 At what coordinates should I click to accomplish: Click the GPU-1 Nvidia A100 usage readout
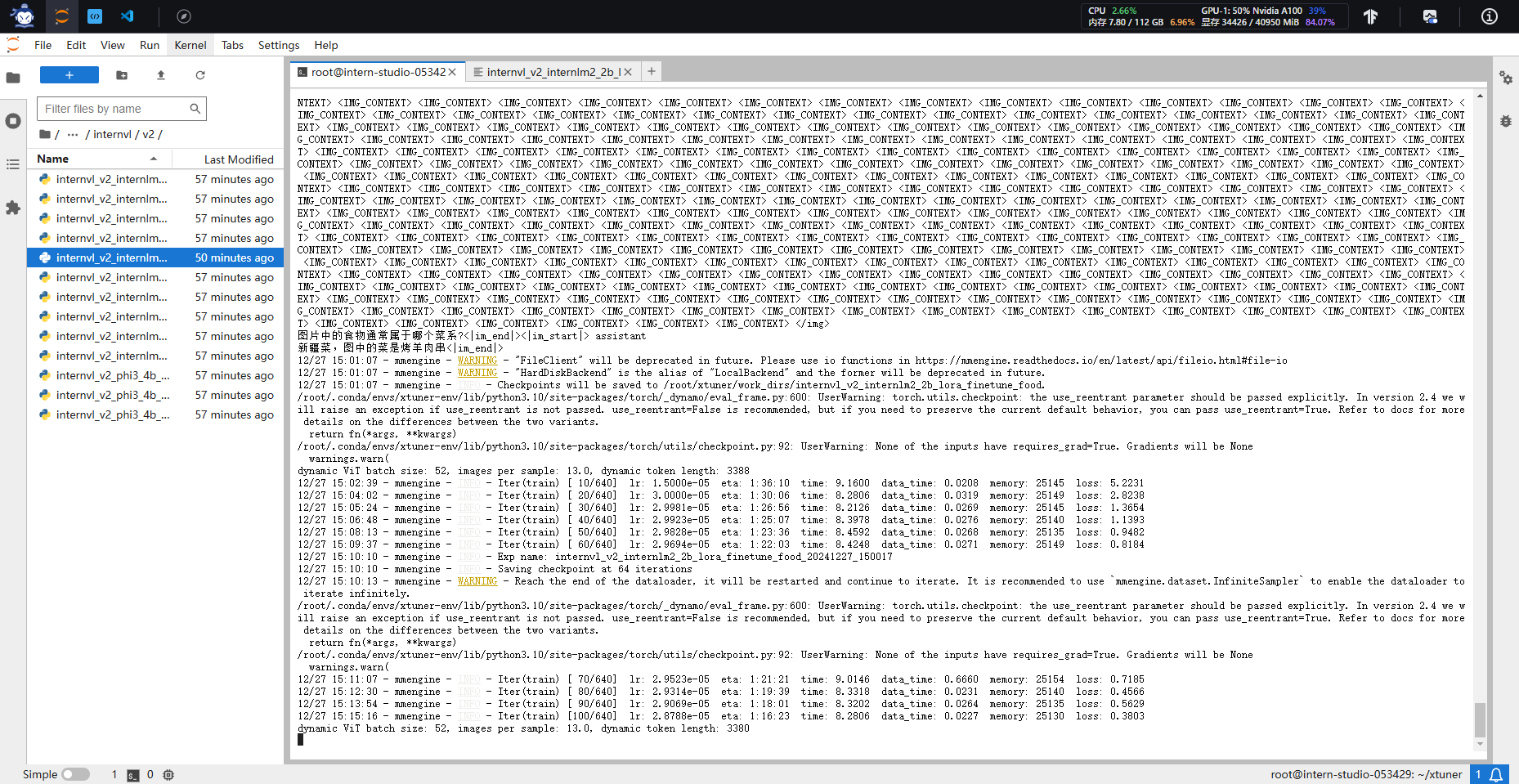point(1263,11)
